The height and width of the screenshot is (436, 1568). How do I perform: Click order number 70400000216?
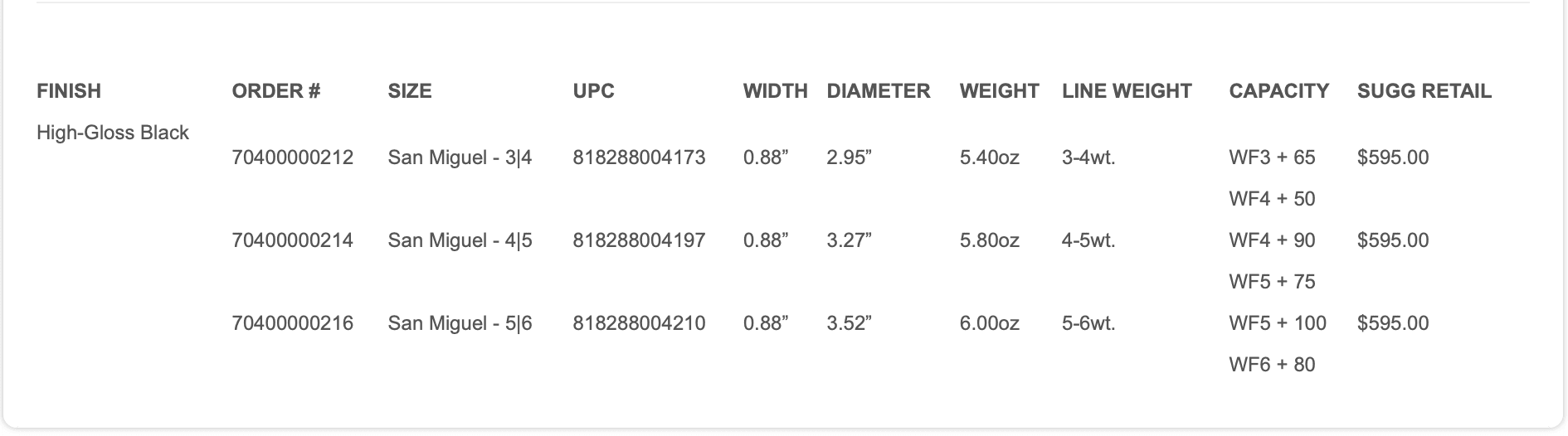point(293,323)
